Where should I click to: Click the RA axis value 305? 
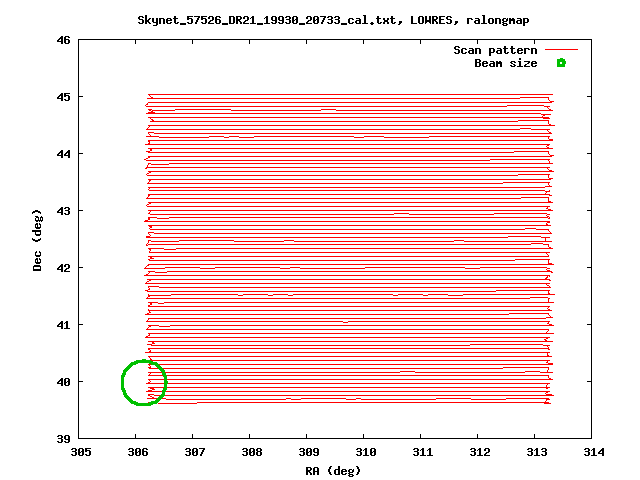point(81,452)
